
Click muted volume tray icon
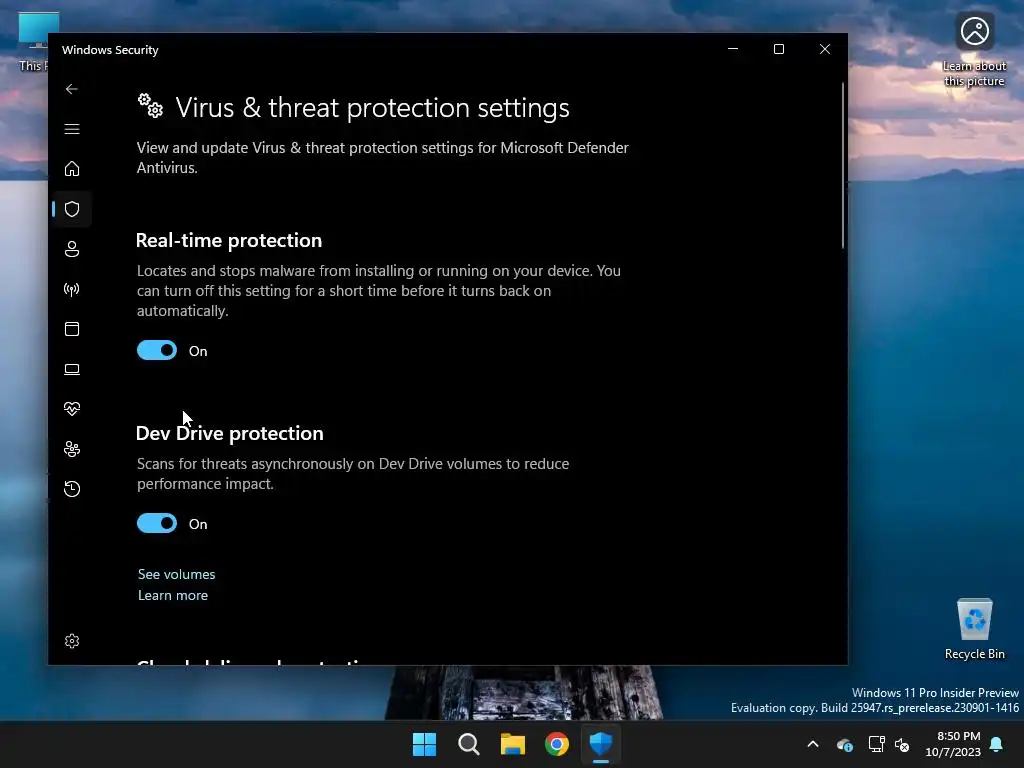pyautogui.click(x=903, y=744)
